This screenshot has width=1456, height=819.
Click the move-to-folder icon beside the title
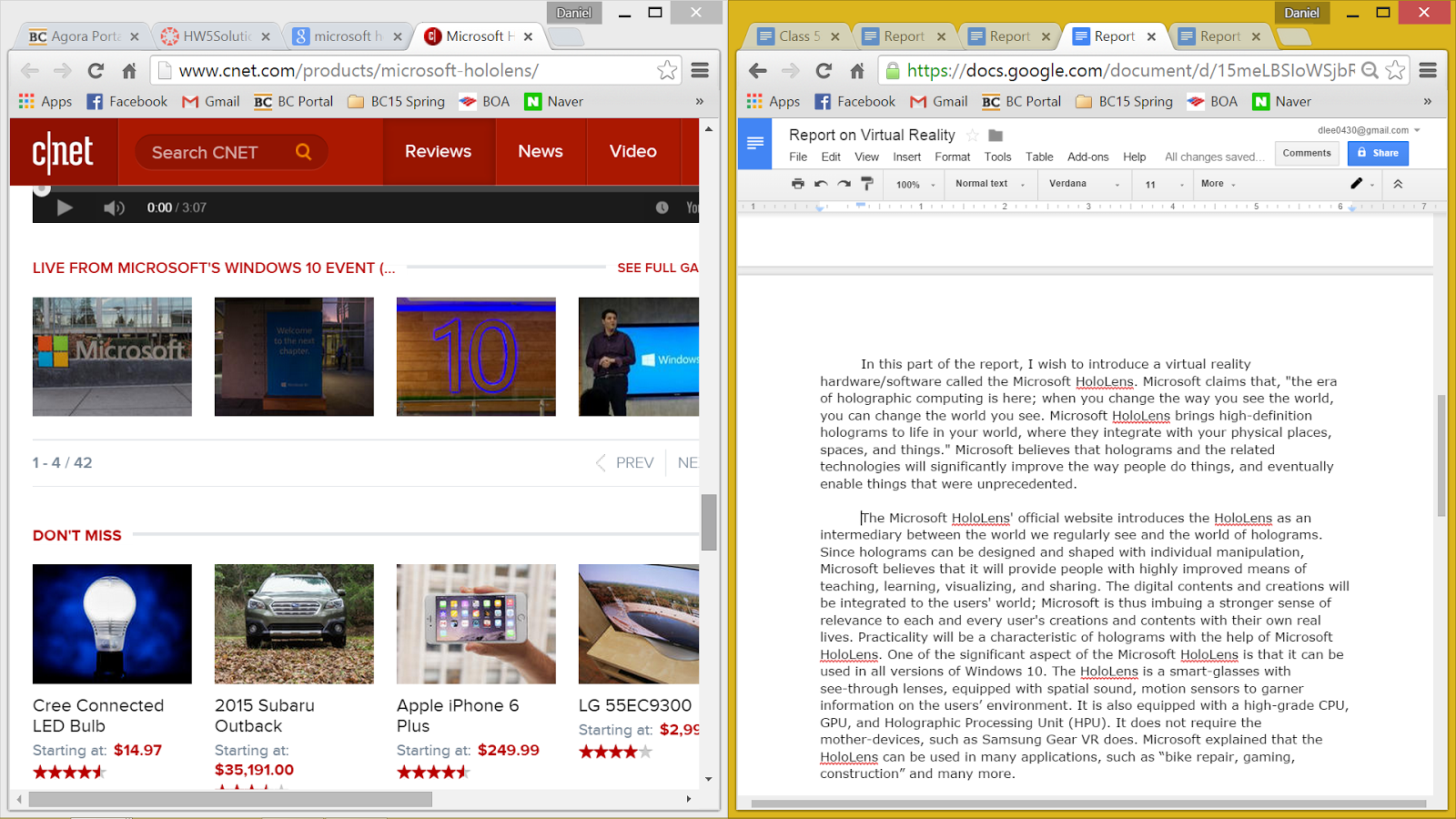(x=996, y=135)
